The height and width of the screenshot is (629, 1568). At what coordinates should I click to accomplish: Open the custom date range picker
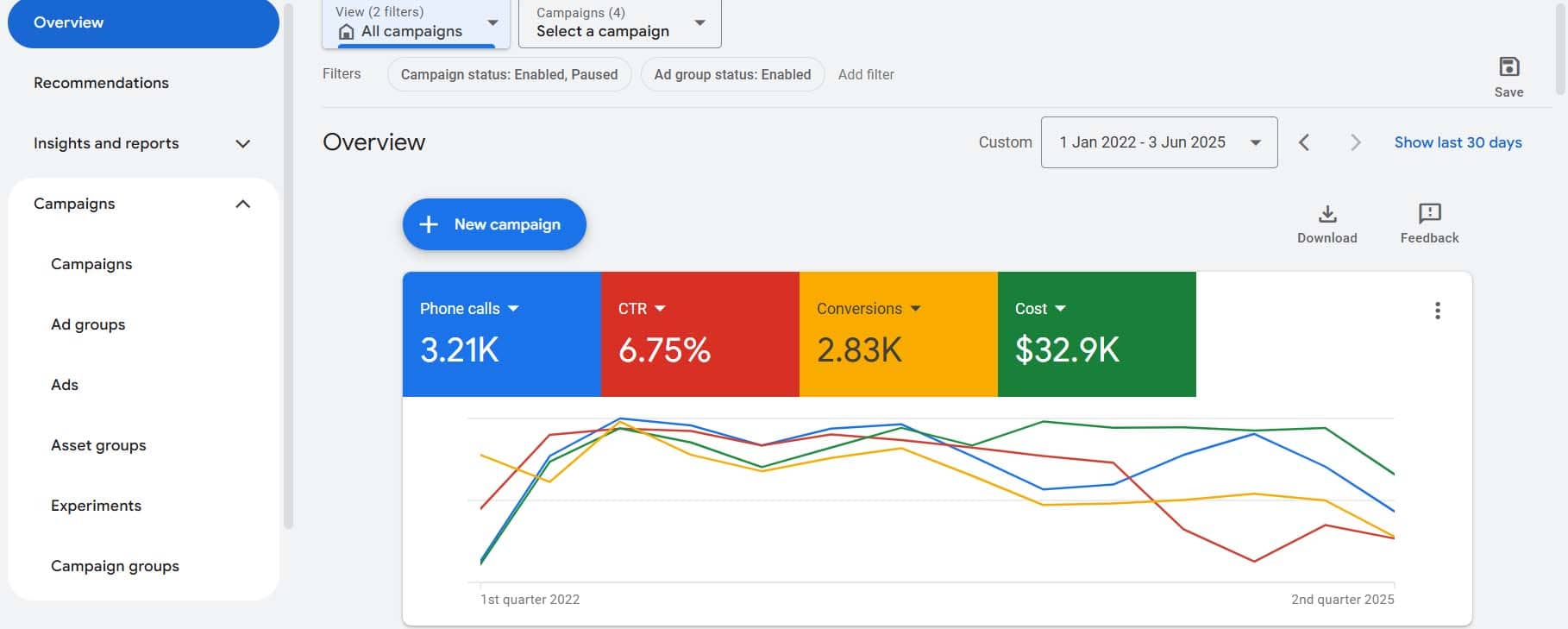(x=1158, y=142)
